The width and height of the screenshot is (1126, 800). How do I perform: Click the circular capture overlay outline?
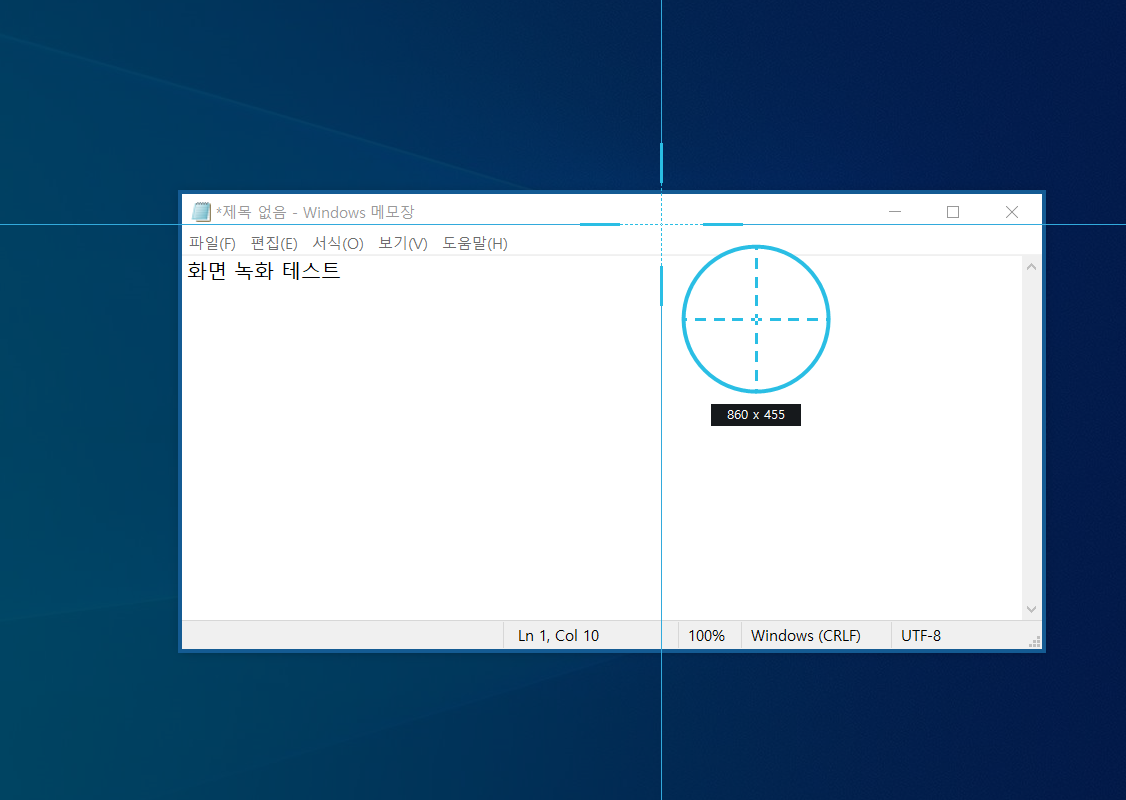pos(756,246)
